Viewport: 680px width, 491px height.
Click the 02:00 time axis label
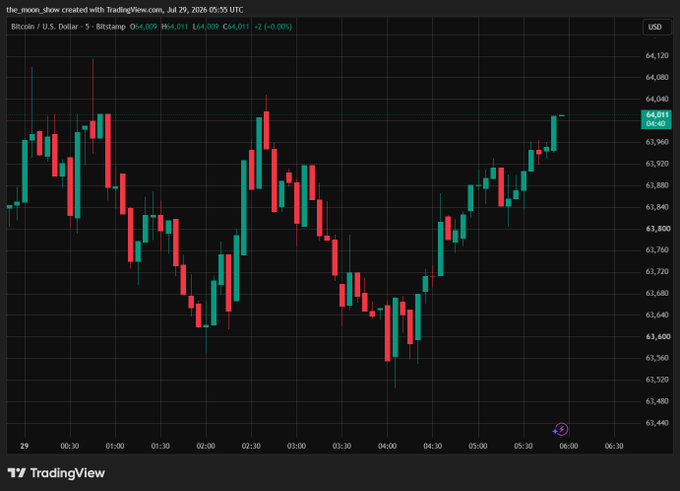206,446
